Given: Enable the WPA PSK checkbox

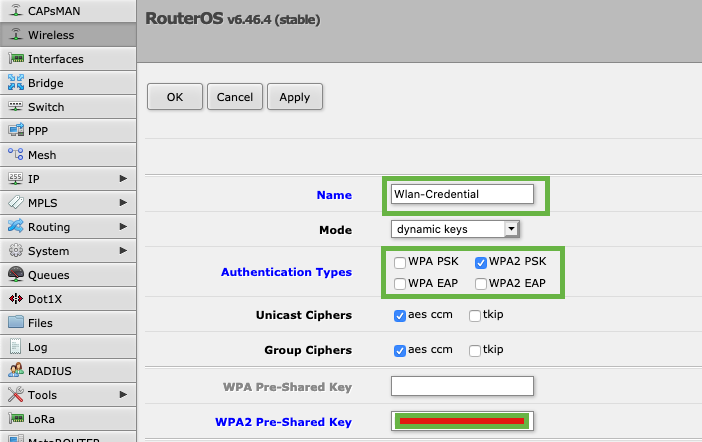Looking at the screenshot, I should pyautogui.click(x=400, y=263).
